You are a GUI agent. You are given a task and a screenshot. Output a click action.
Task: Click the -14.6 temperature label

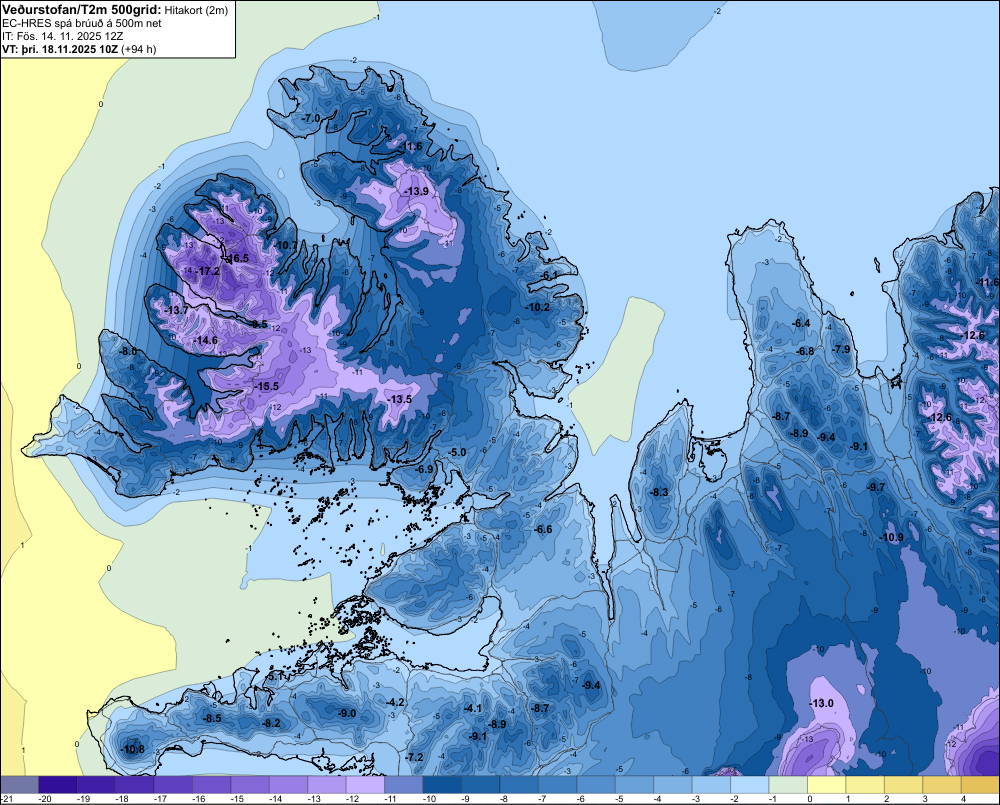pyautogui.click(x=206, y=341)
